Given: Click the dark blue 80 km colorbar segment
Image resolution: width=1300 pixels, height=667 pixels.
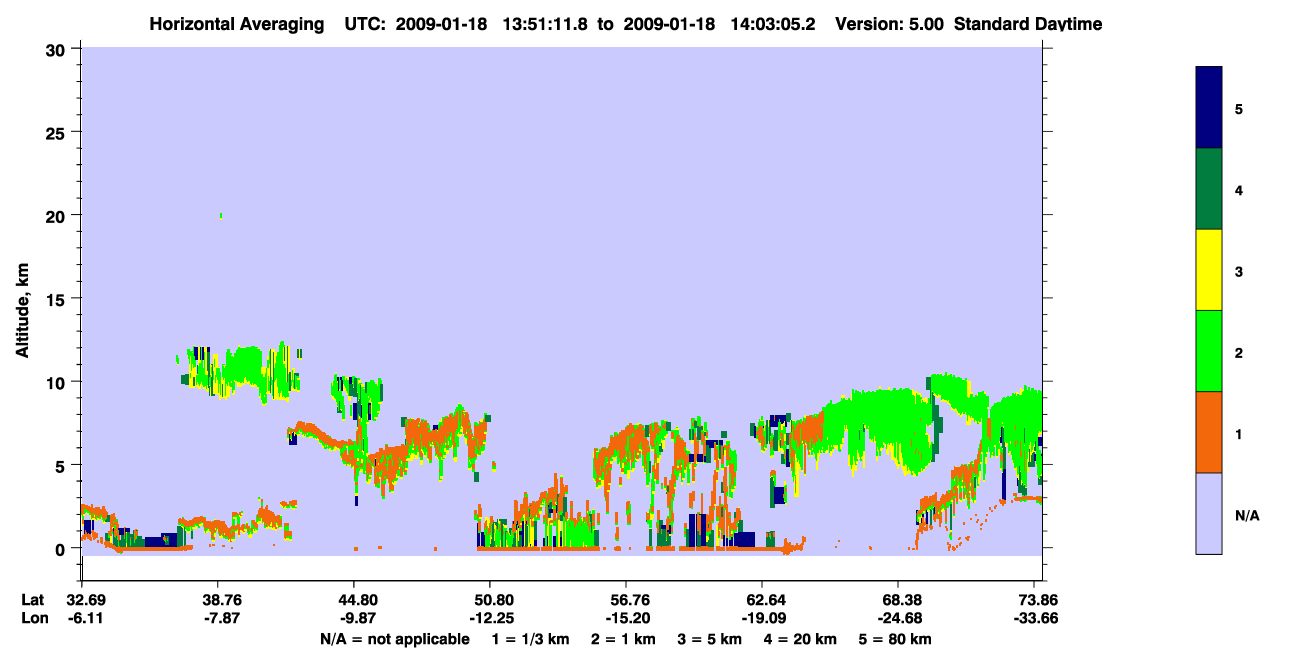Looking at the screenshot, I should coord(1209,108).
